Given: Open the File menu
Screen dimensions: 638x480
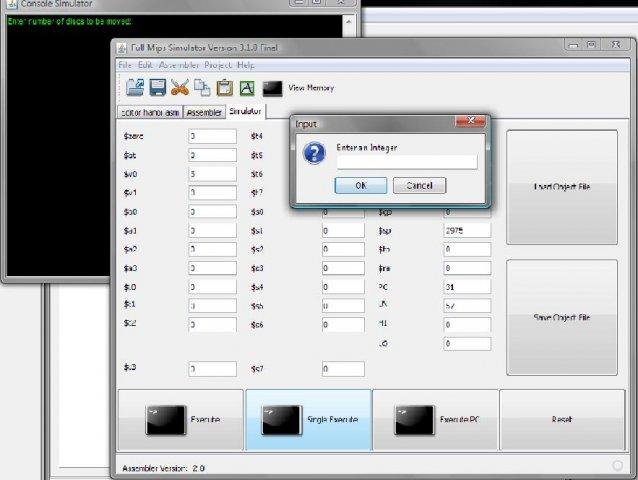Looking at the screenshot, I should pos(125,65).
